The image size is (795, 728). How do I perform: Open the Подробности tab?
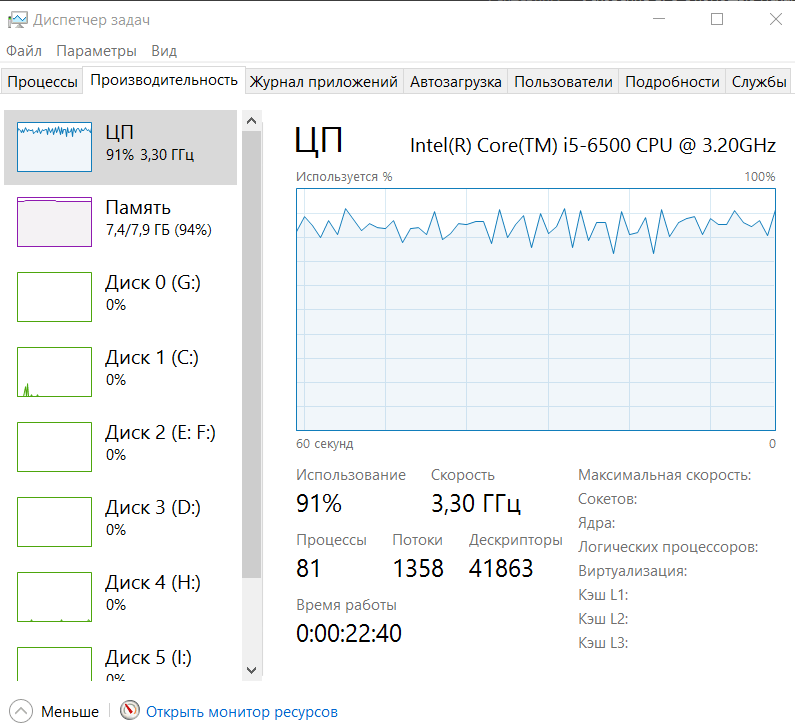[x=672, y=82]
